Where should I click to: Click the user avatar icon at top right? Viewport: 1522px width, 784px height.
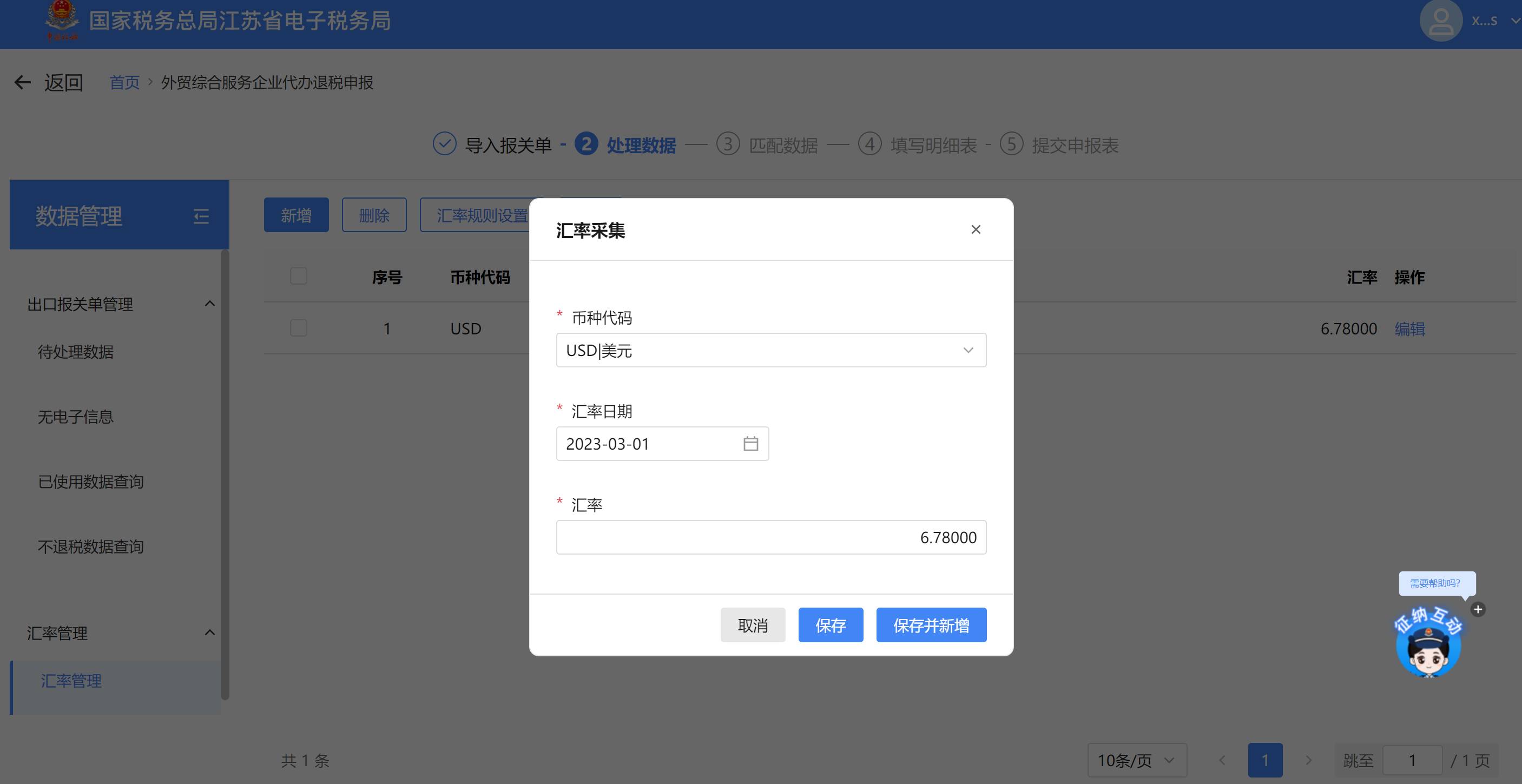click(x=1440, y=21)
